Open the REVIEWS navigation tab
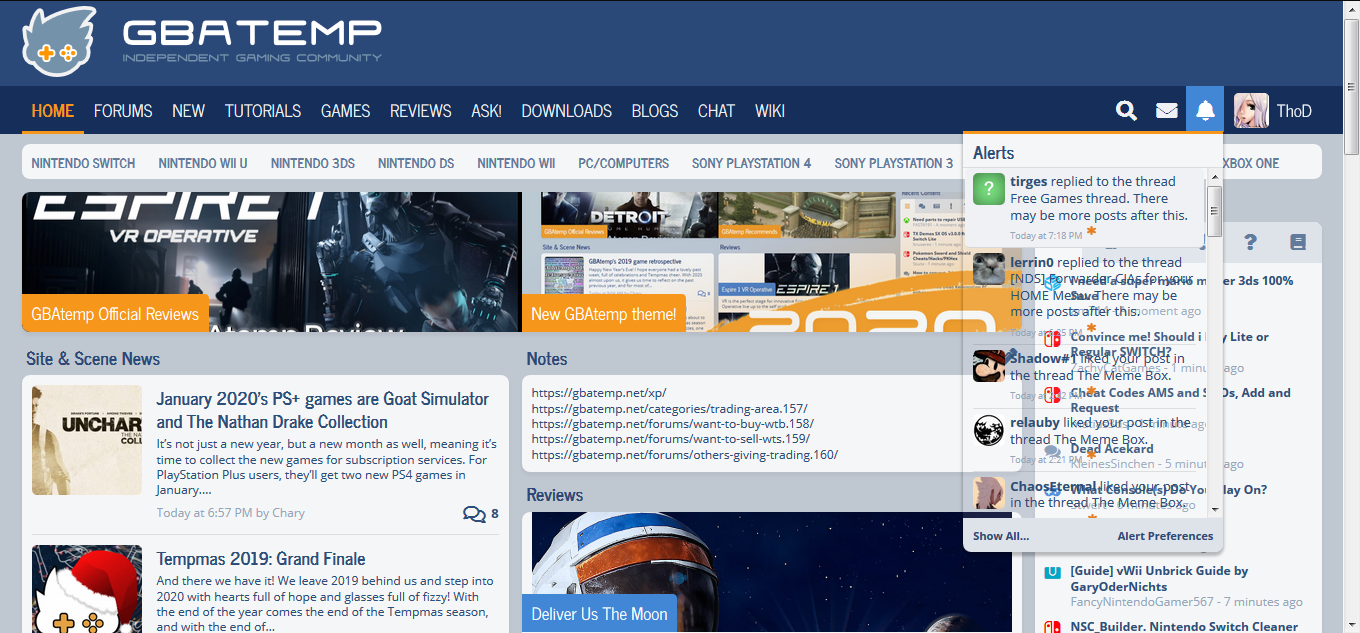 click(x=421, y=111)
